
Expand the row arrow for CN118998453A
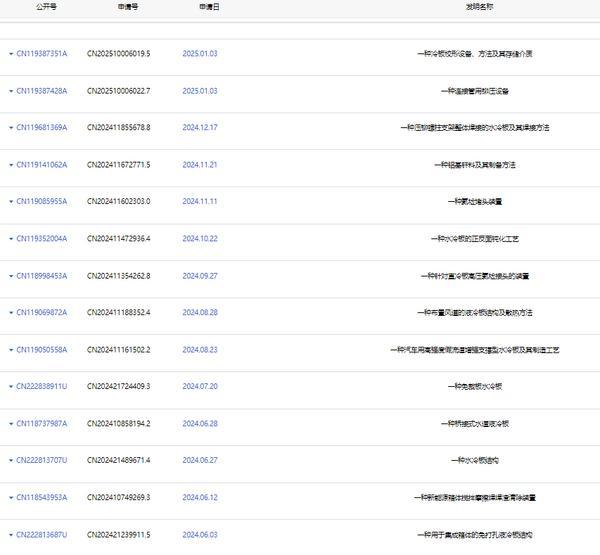(x=11, y=276)
